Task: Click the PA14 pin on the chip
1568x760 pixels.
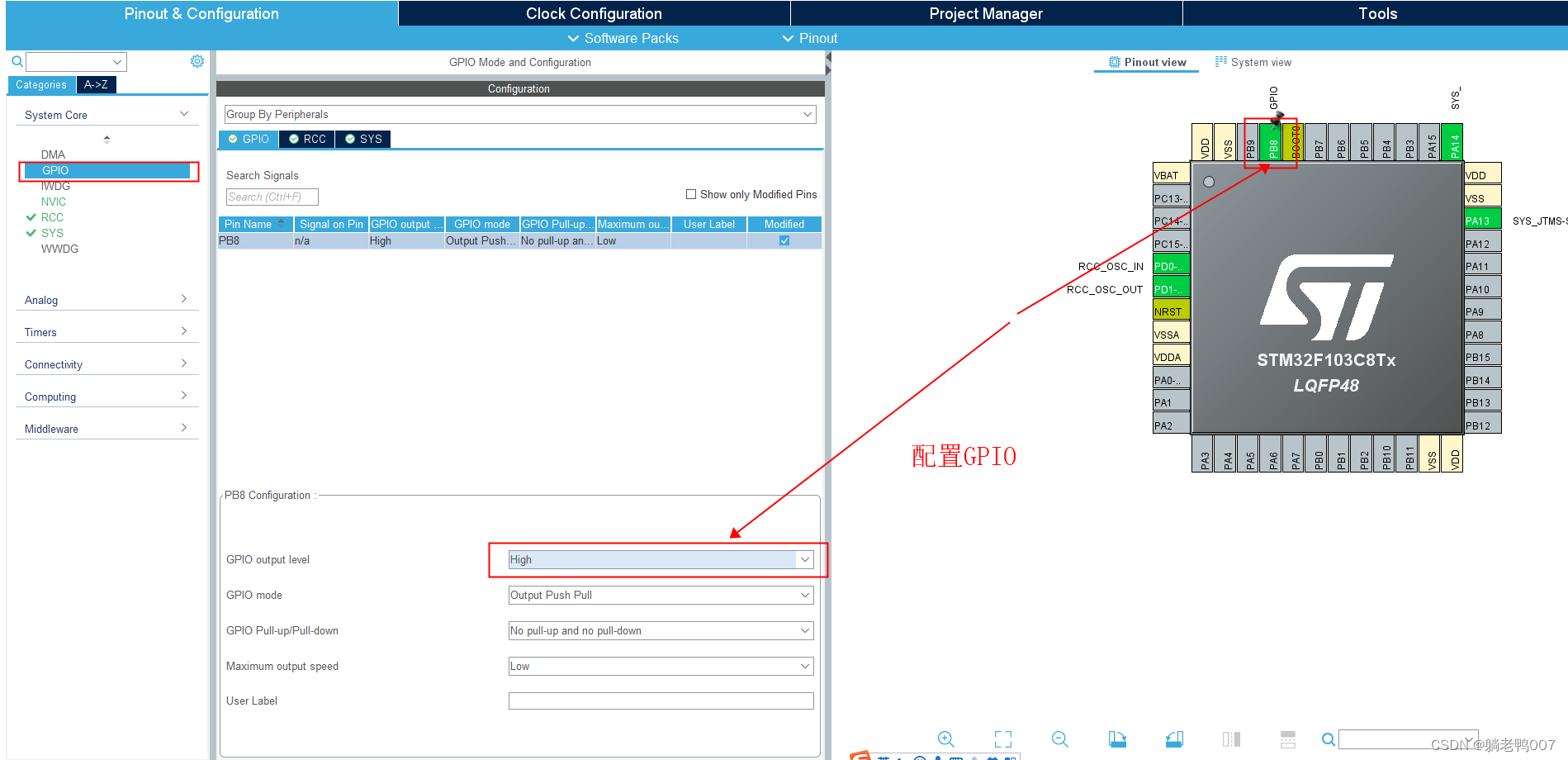Action: click(1452, 142)
